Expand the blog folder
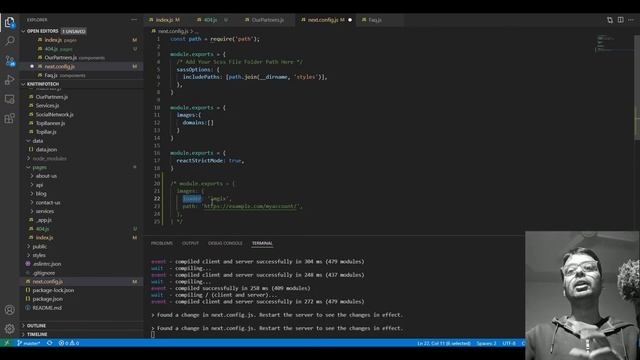640x360 pixels. [32, 193]
